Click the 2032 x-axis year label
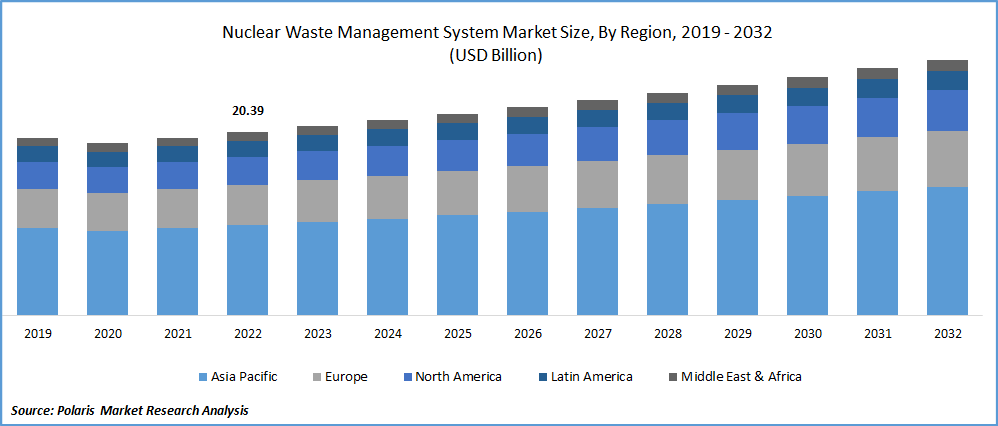The width and height of the screenshot is (998, 426). 947,334
